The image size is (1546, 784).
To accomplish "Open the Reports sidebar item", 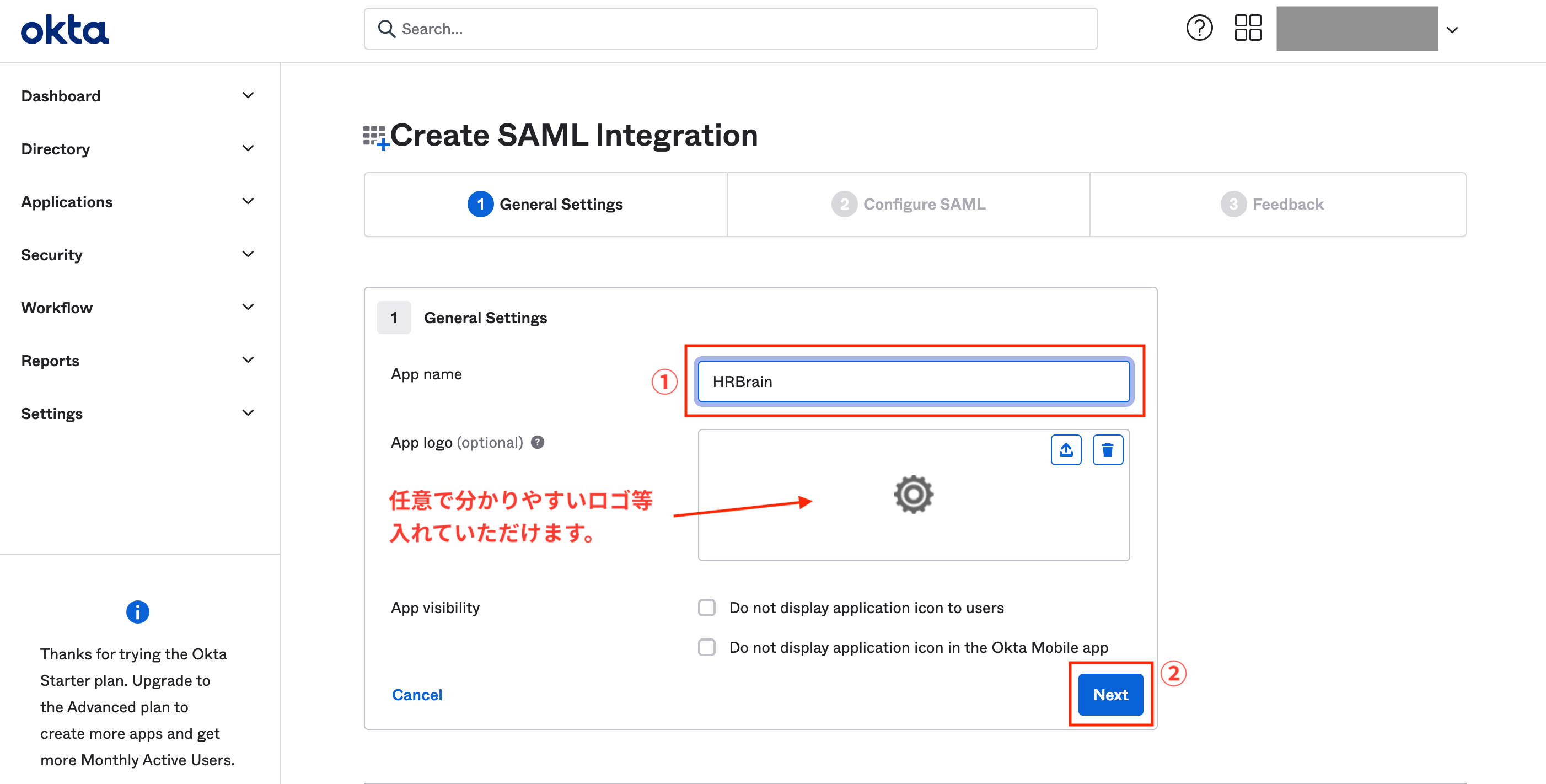I will tap(138, 360).
